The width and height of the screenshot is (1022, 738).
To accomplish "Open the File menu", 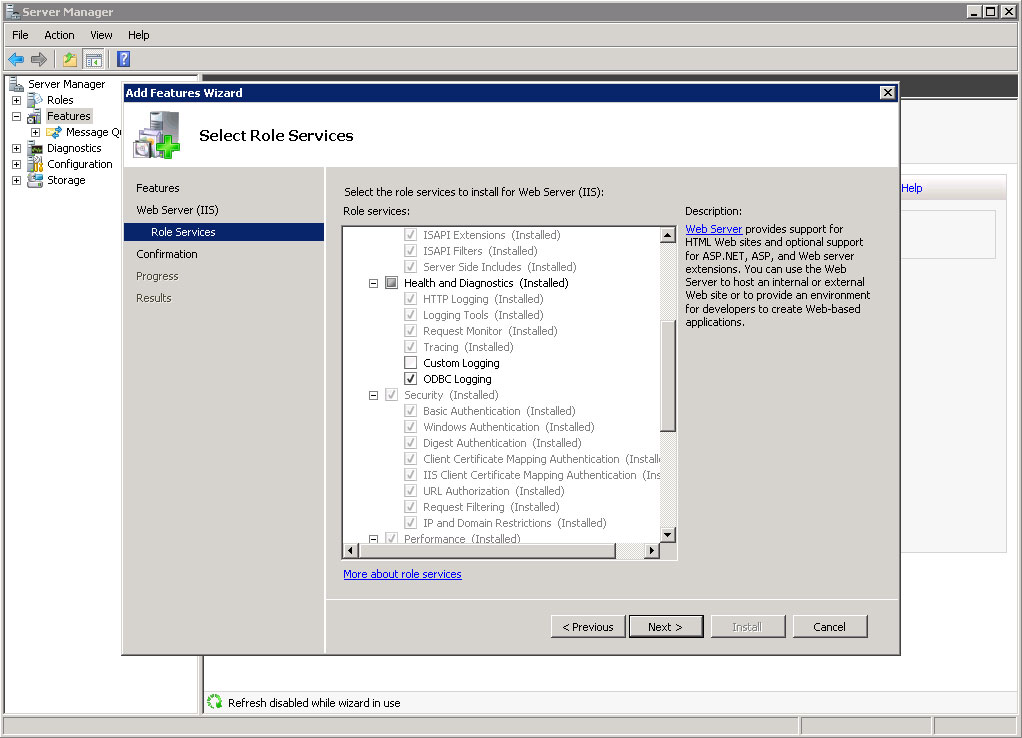I will pos(20,35).
